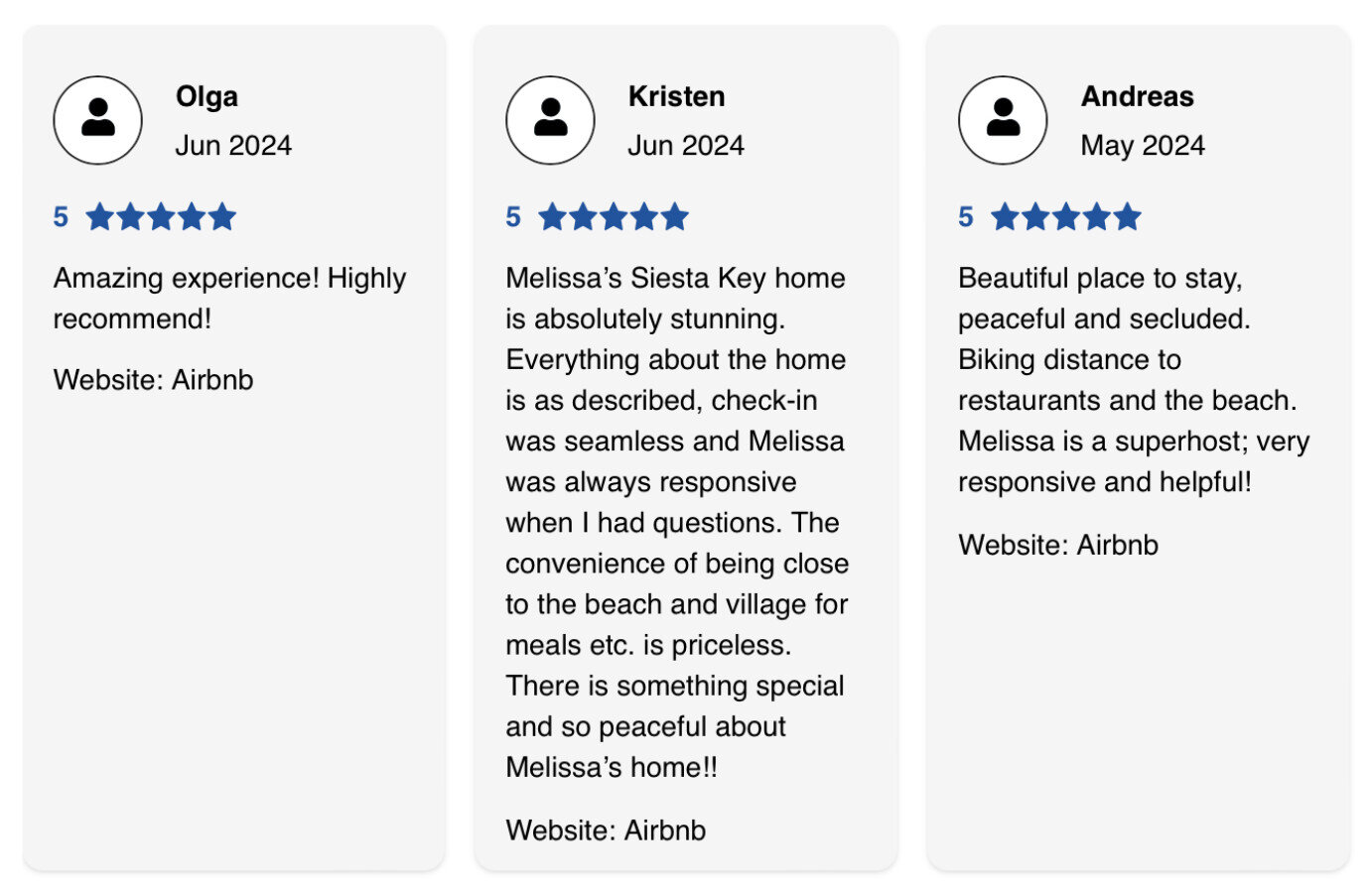Image resolution: width=1372 pixels, height=893 pixels.
Task: Click the rating number 5 on Andreas's card
Action: (966, 216)
